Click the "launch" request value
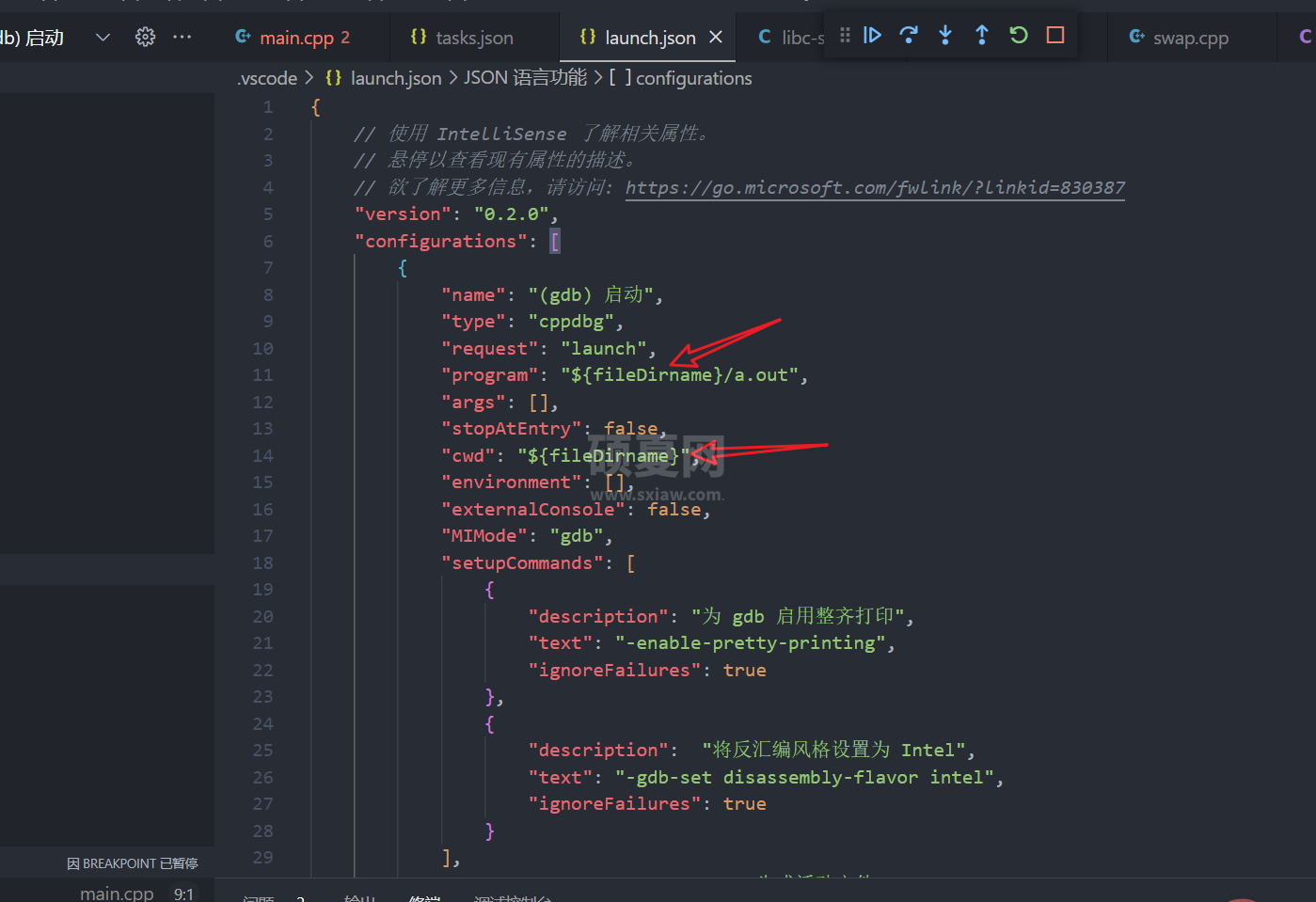 [x=603, y=349]
